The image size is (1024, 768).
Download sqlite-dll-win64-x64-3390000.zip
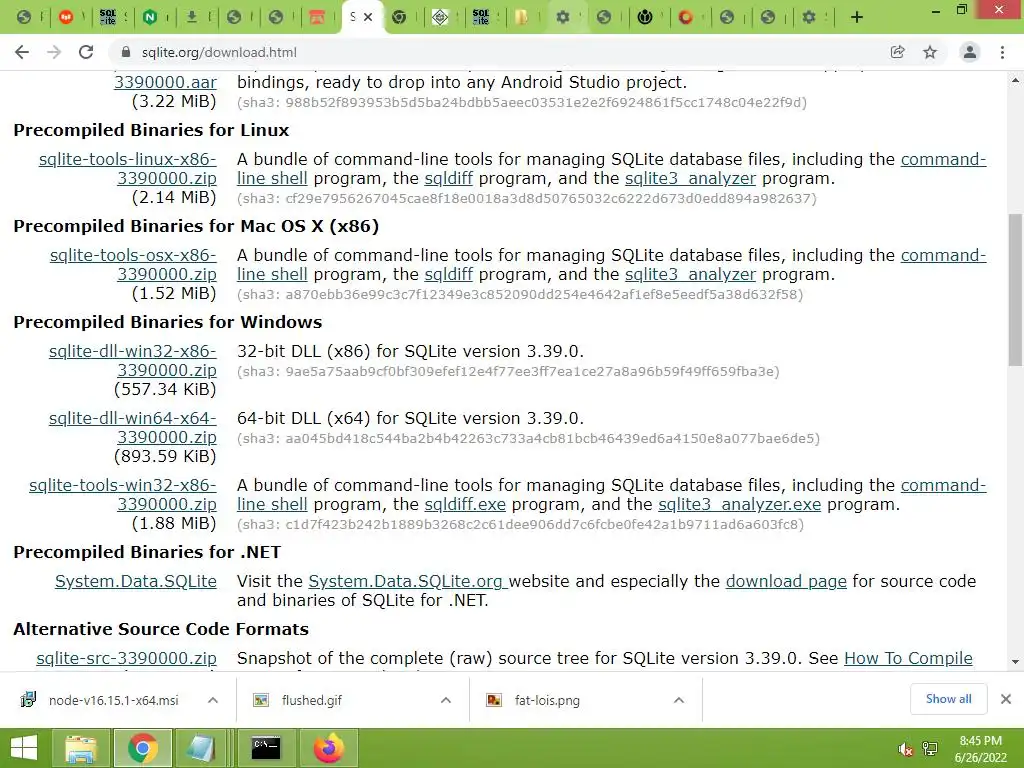pos(133,428)
